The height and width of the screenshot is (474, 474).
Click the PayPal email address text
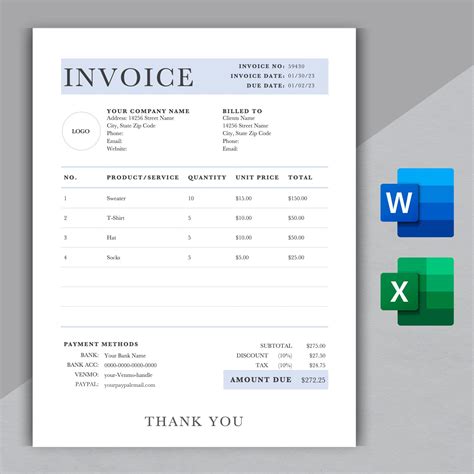[x=130, y=385]
